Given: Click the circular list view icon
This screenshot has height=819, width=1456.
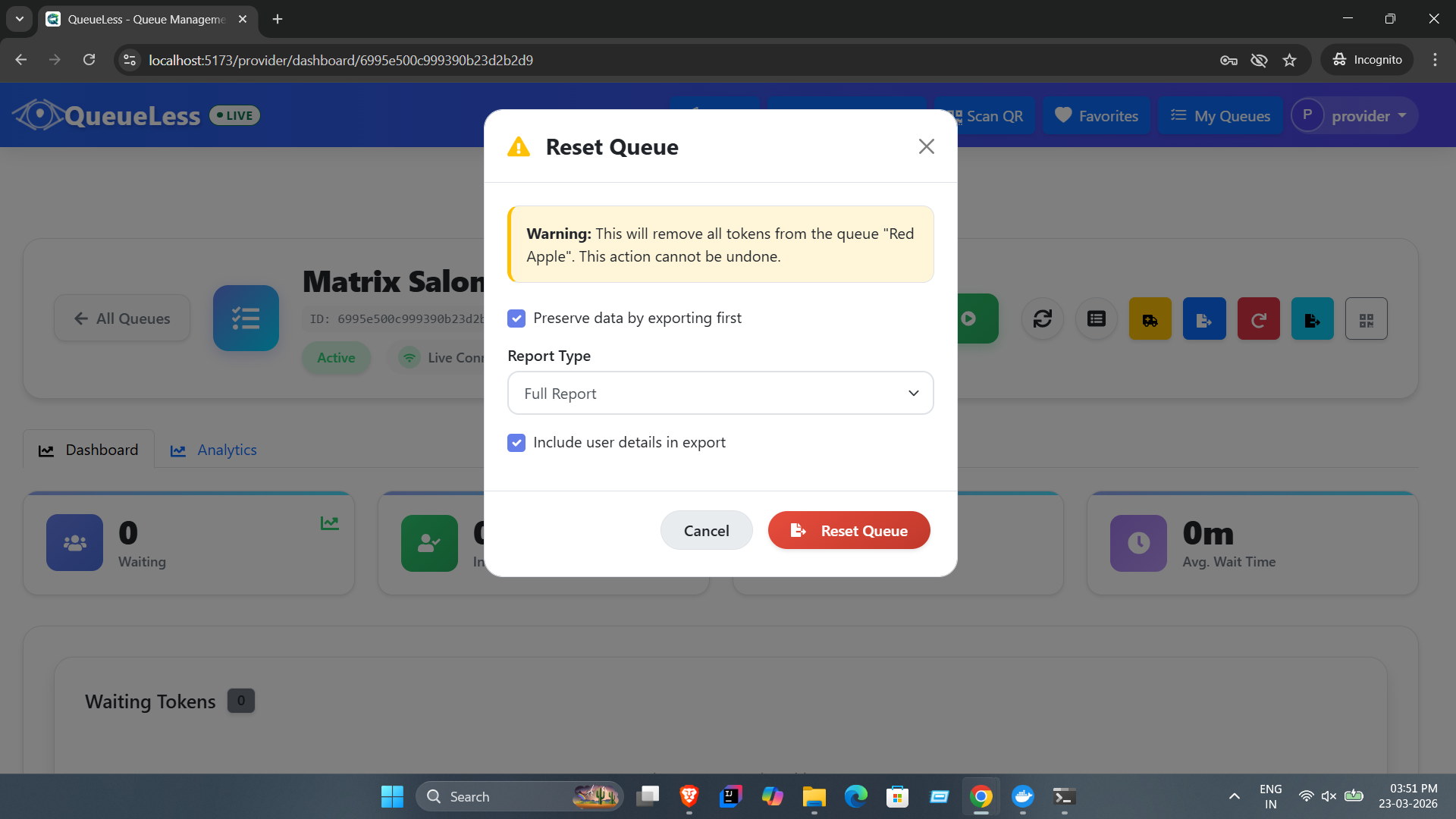Looking at the screenshot, I should 1097,318.
